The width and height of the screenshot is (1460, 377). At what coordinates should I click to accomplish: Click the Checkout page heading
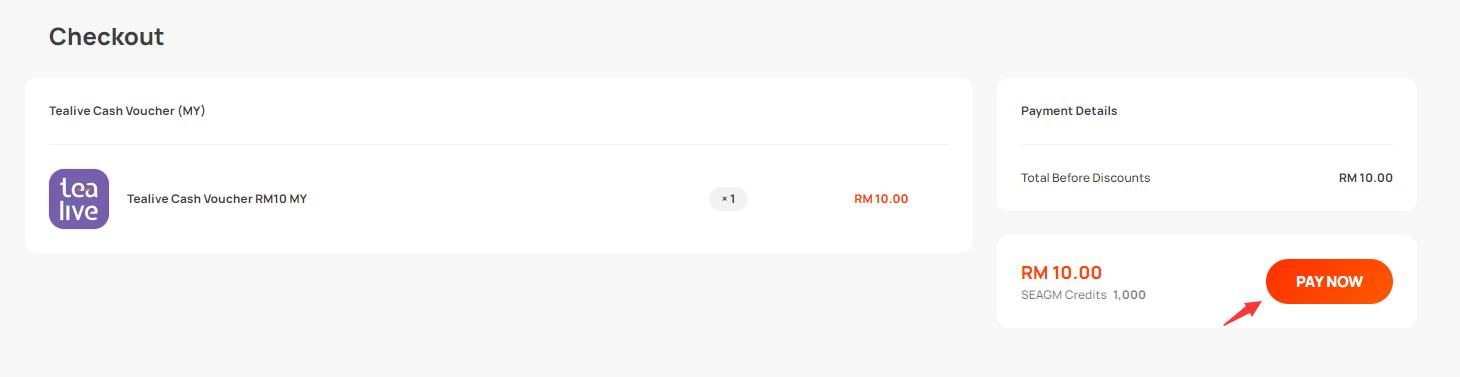point(106,37)
